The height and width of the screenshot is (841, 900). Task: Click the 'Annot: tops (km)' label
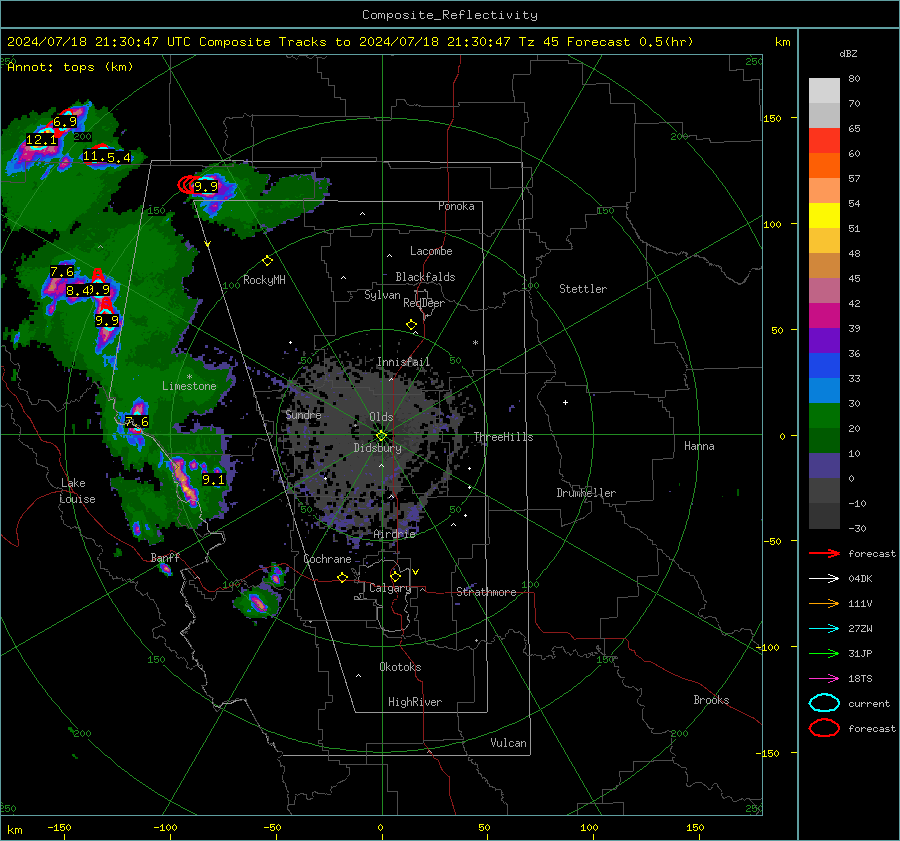click(70, 67)
